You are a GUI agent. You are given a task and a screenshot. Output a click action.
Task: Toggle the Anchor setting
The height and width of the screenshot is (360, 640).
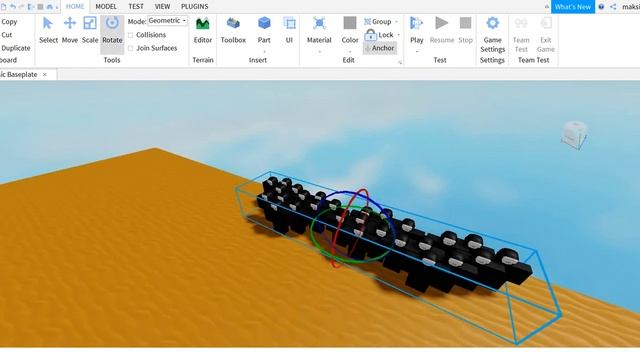pos(380,48)
